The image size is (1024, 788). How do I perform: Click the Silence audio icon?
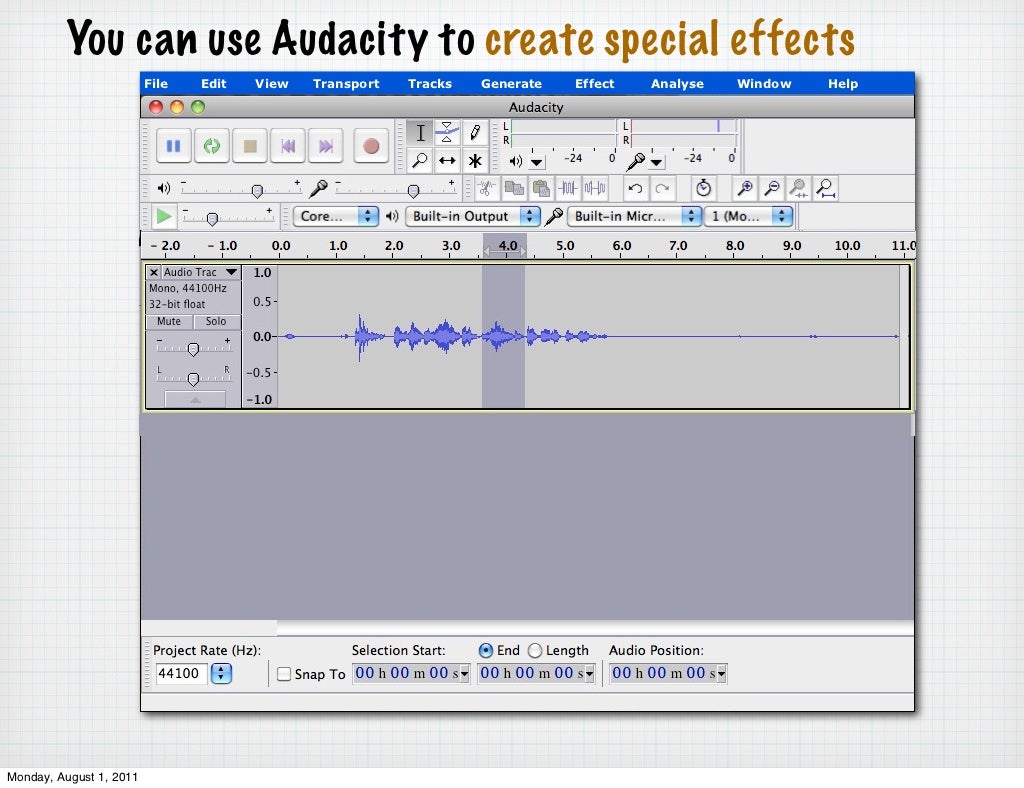[595, 189]
